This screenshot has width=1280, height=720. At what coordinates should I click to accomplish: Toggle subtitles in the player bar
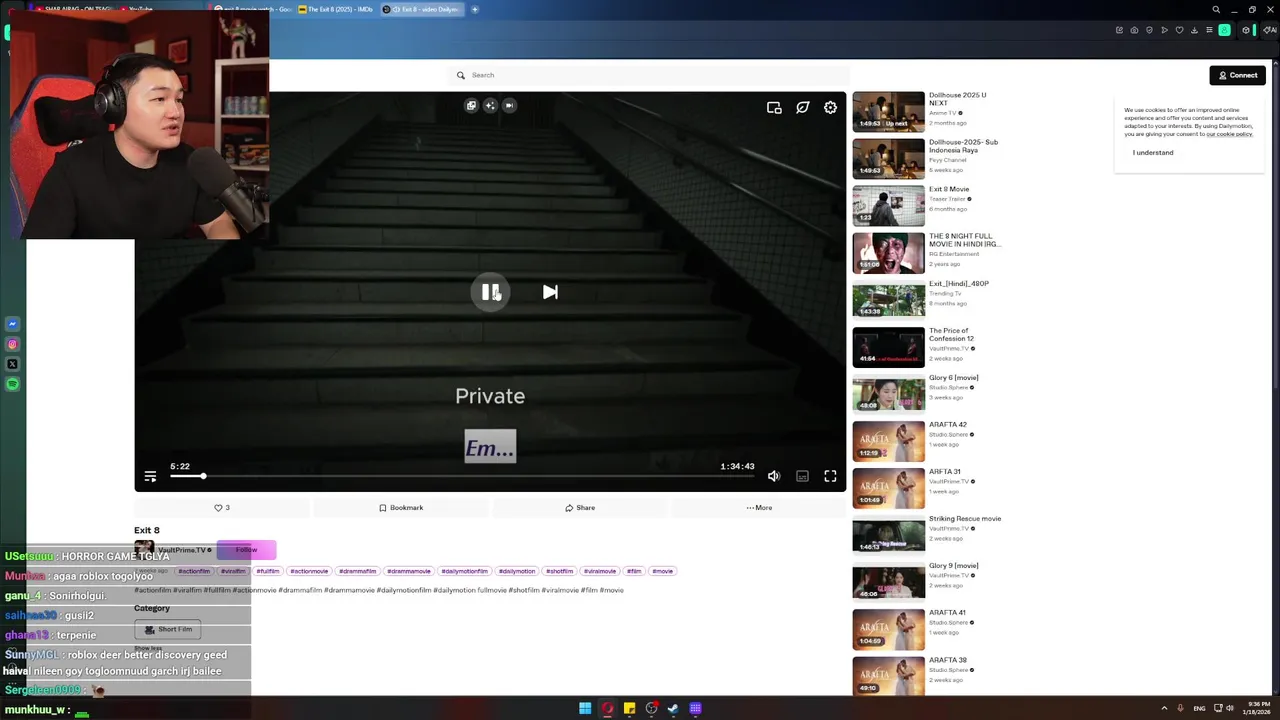(x=802, y=477)
